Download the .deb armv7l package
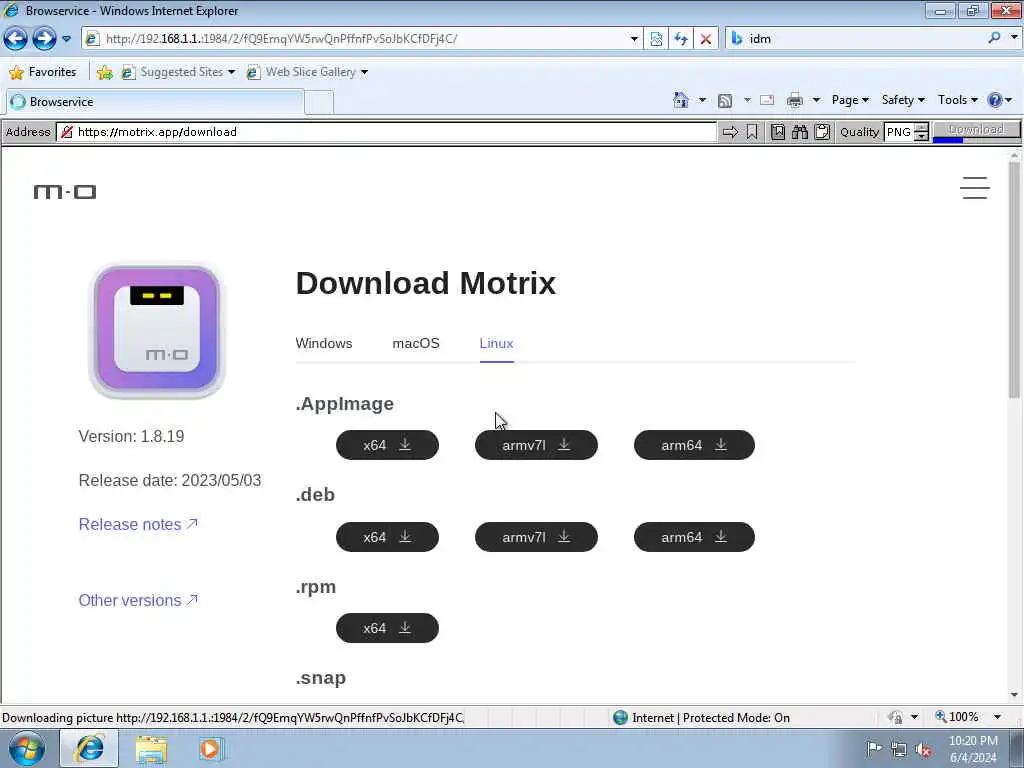Image resolution: width=1024 pixels, height=768 pixels. click(x=536, y=537)
